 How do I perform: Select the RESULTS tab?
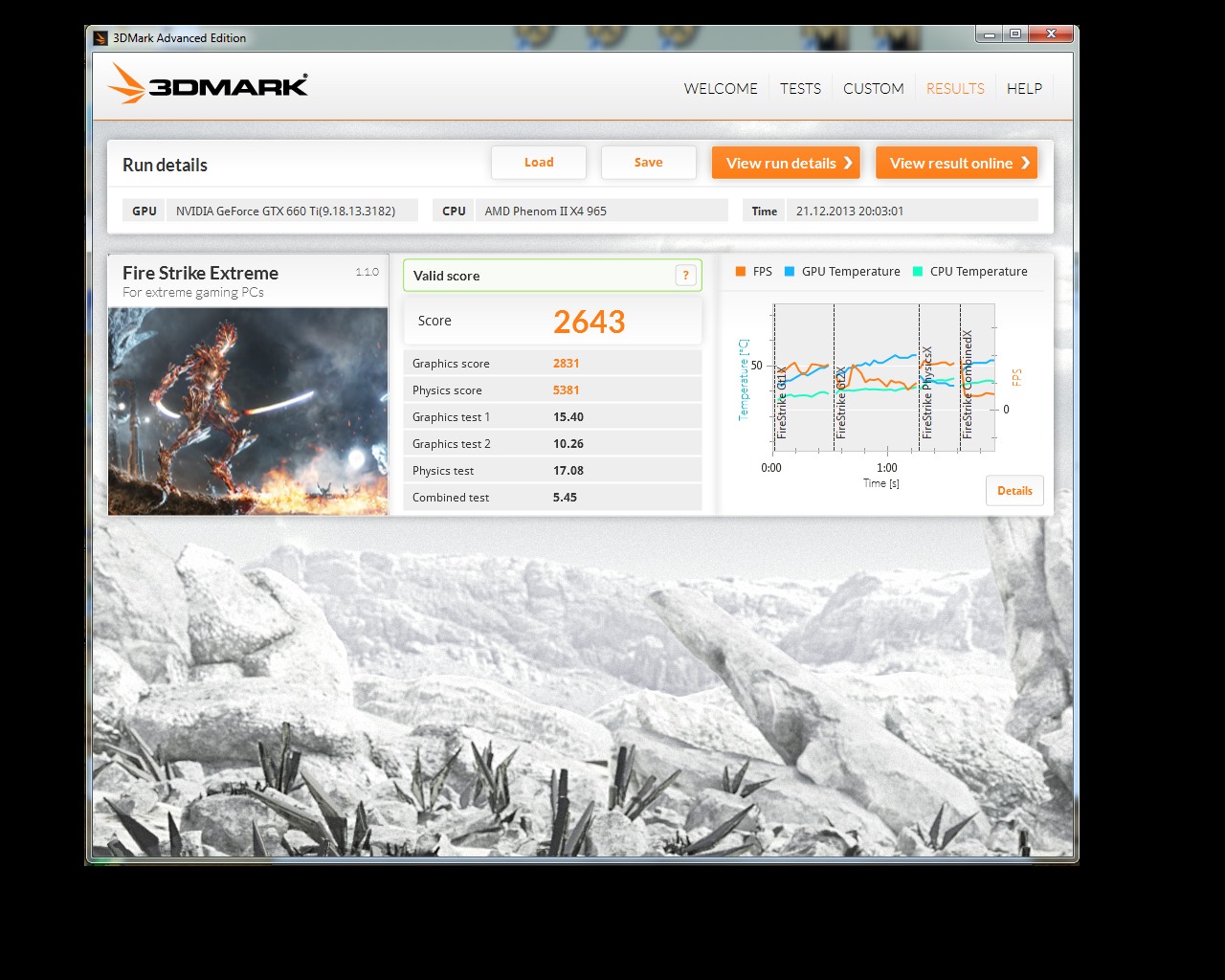pyautogui.click(x=955, y=88)
